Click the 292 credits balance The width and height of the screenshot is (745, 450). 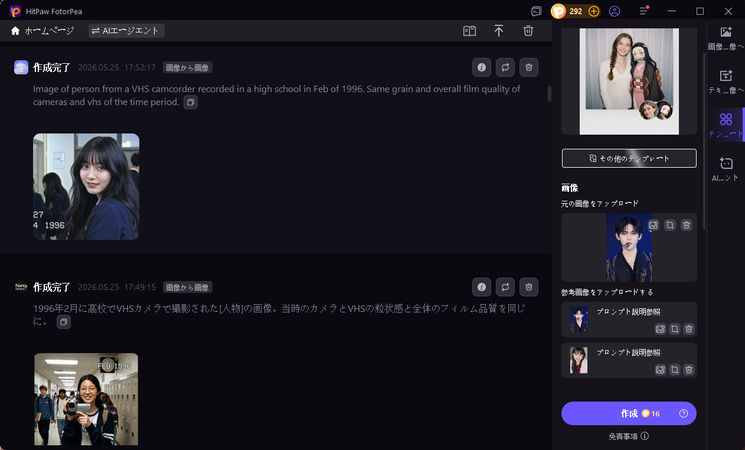tap(575, 11)
